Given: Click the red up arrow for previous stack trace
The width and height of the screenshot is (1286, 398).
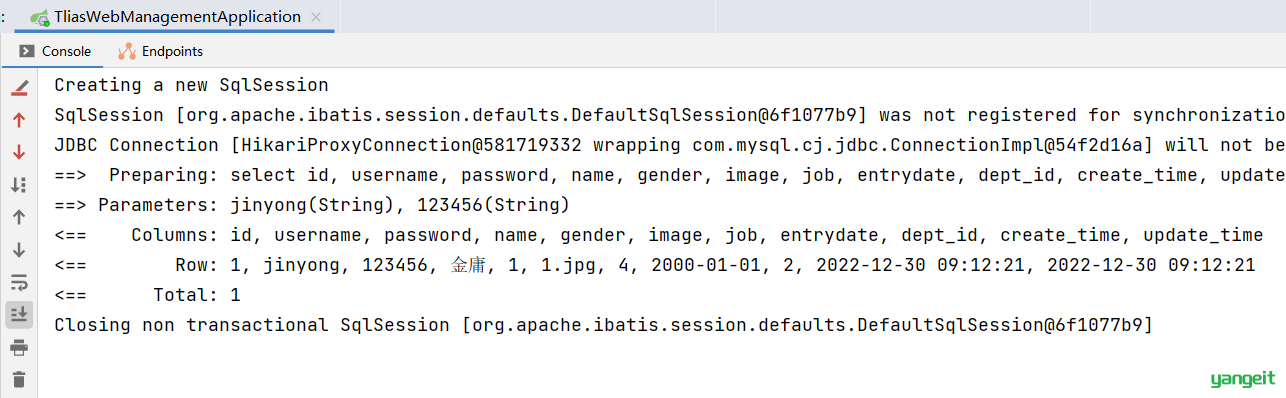Looking at the screenshot, I should click(19, 120).
